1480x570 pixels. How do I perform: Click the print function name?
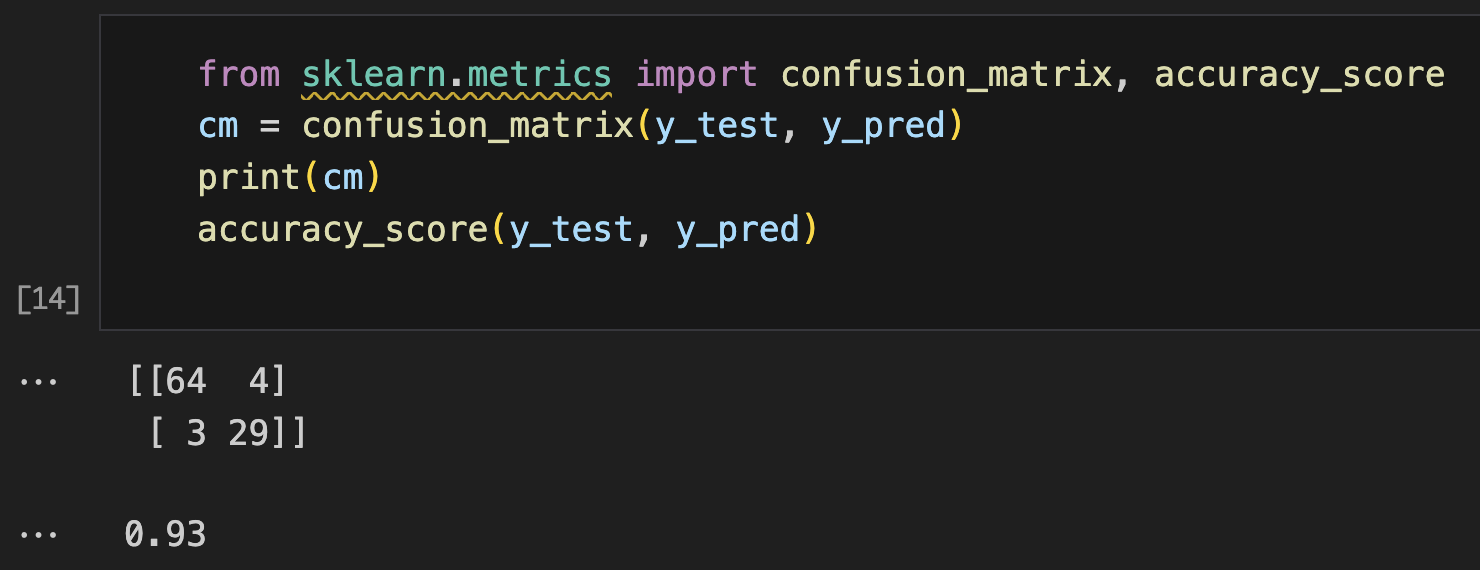tap(249, 178)
